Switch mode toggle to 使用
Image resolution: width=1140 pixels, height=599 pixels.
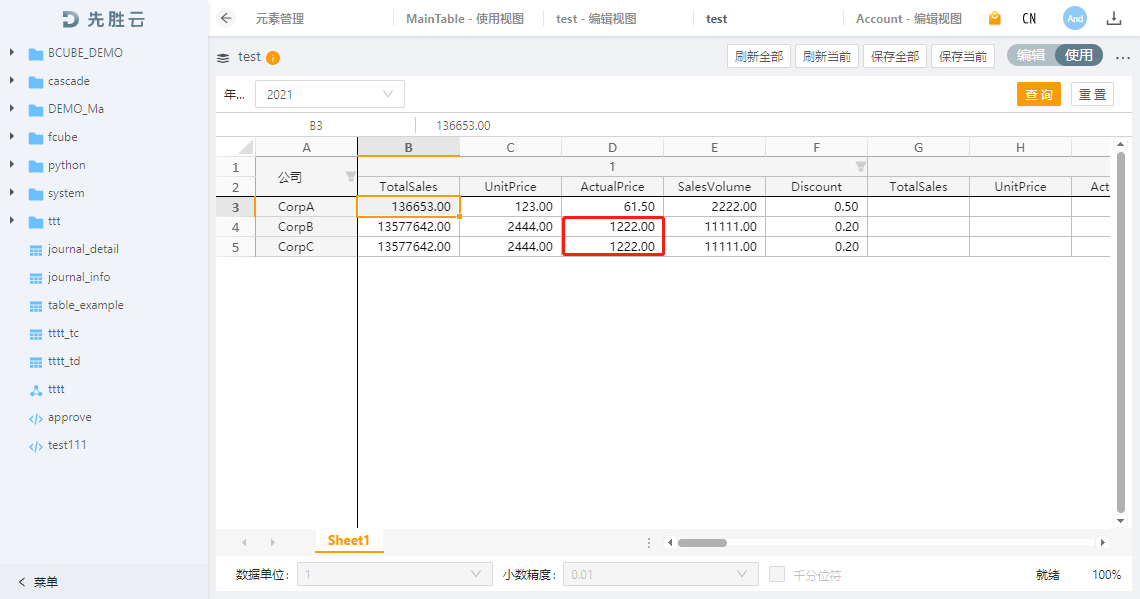coord(1079,56)
